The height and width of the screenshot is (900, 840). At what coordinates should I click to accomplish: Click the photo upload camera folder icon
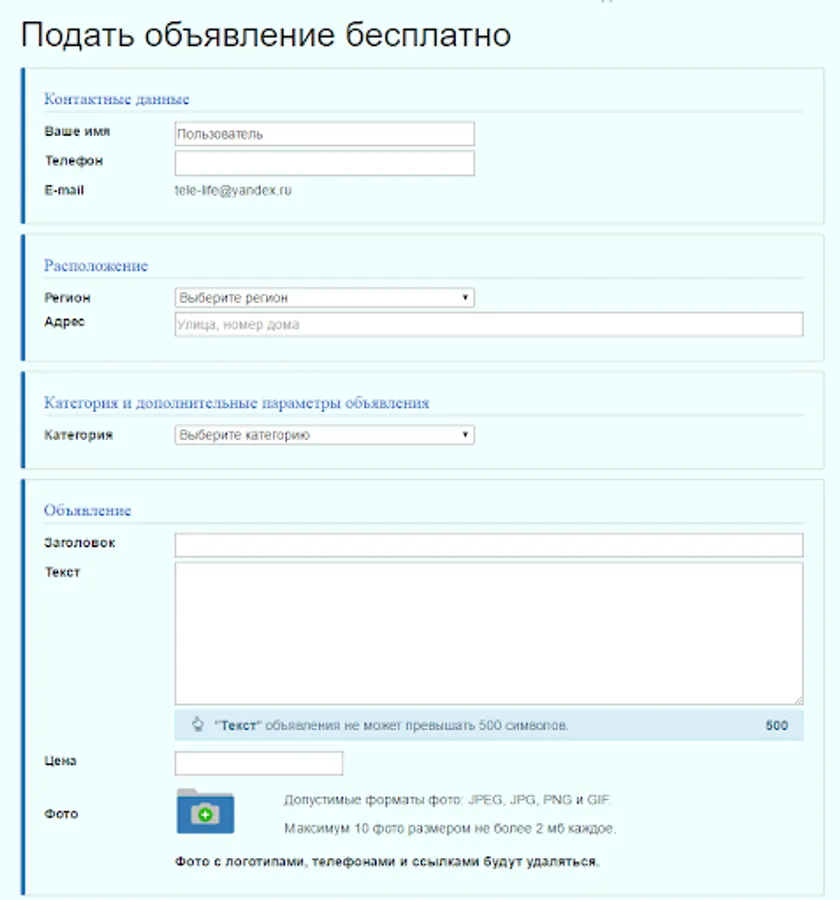click(205, 811)
